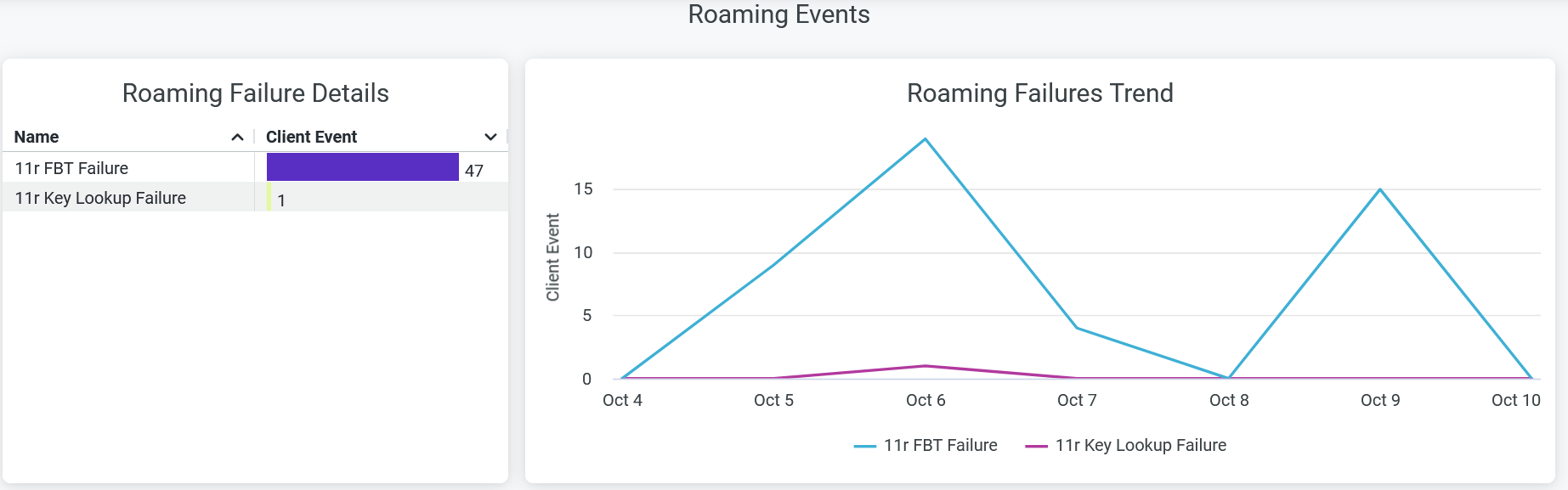Click the small yellow-green bar showing 1 event
This screenshot has width=1568, height=490.
coord(269,198)
